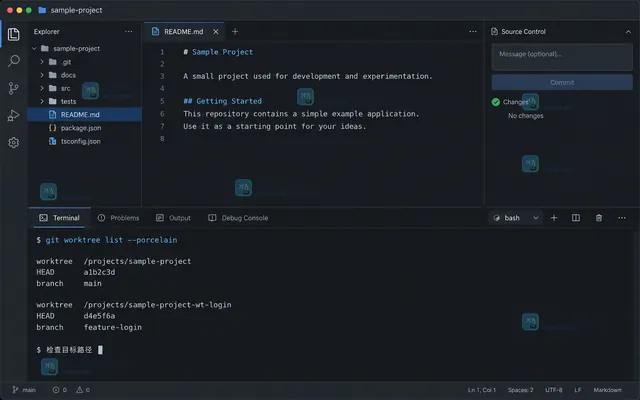This screenshot has width=640, height=400.
Task: Change indentation via Spaces: 2
Action: [520, 390]
